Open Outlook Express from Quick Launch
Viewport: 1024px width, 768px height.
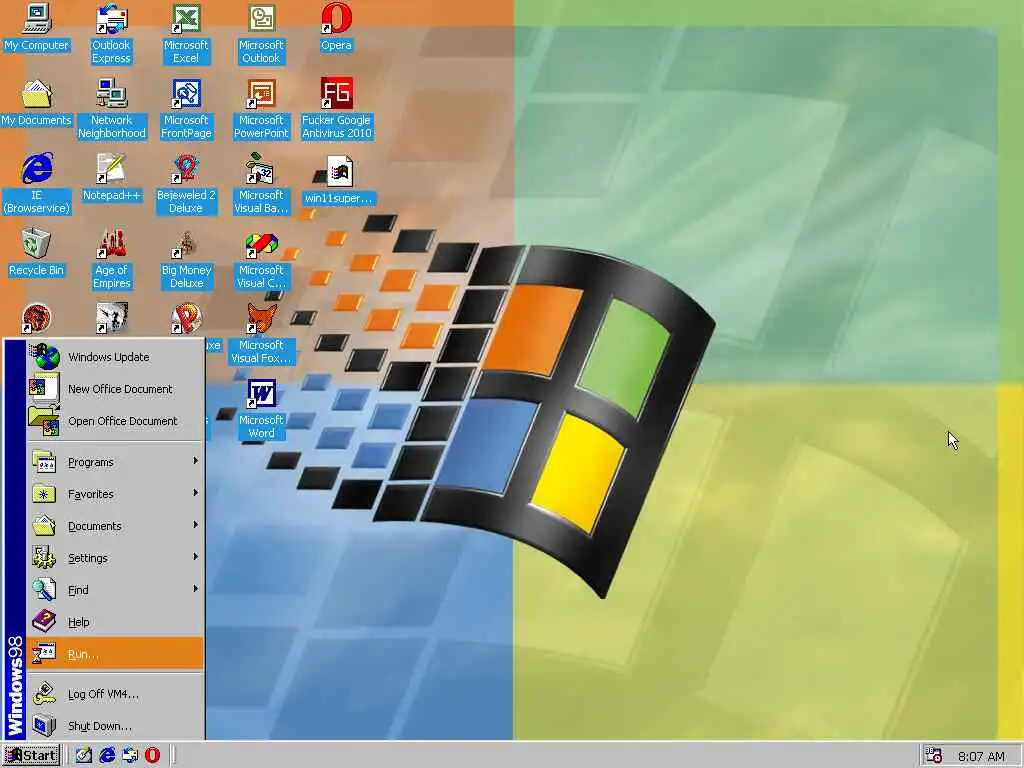[129, 756]
